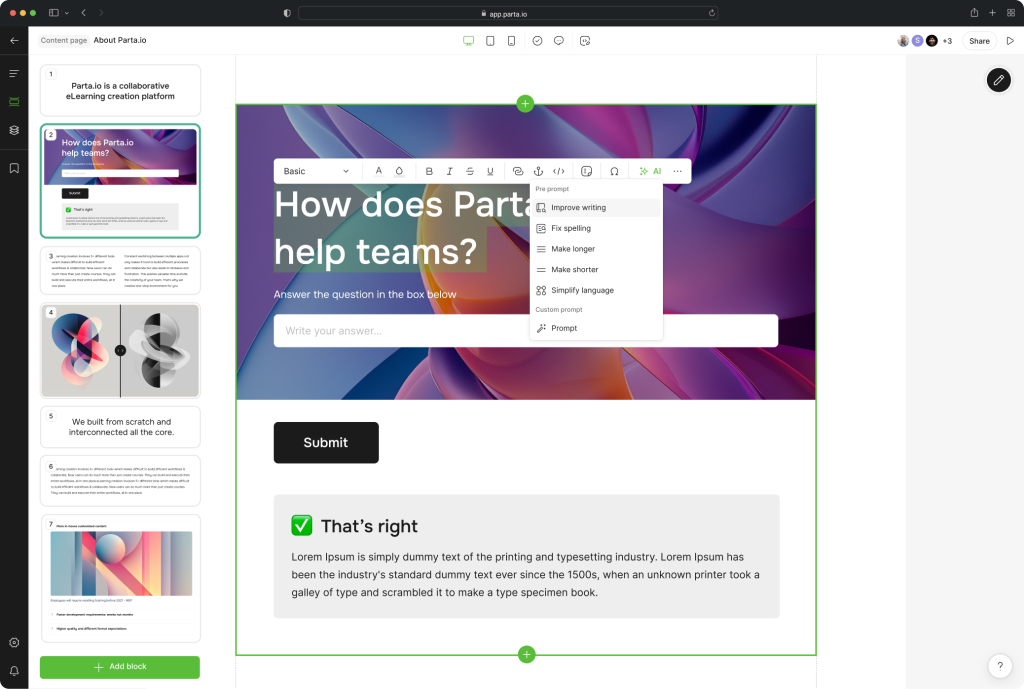1024x689 pixels.
Task: Insert a special character symbol
Action: [x=614, y=171]
